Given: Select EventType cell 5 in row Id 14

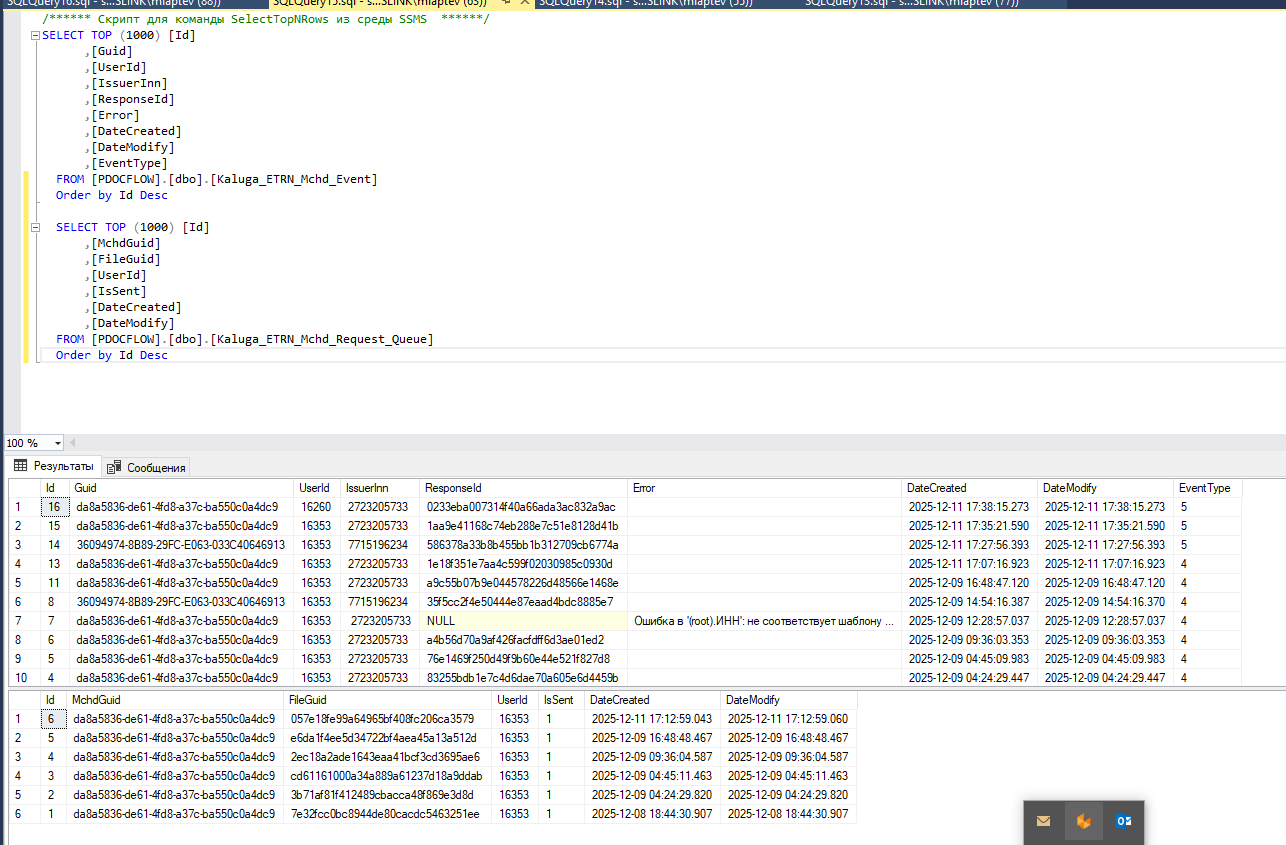Looking at the screenshot, I should [1207, 545].
